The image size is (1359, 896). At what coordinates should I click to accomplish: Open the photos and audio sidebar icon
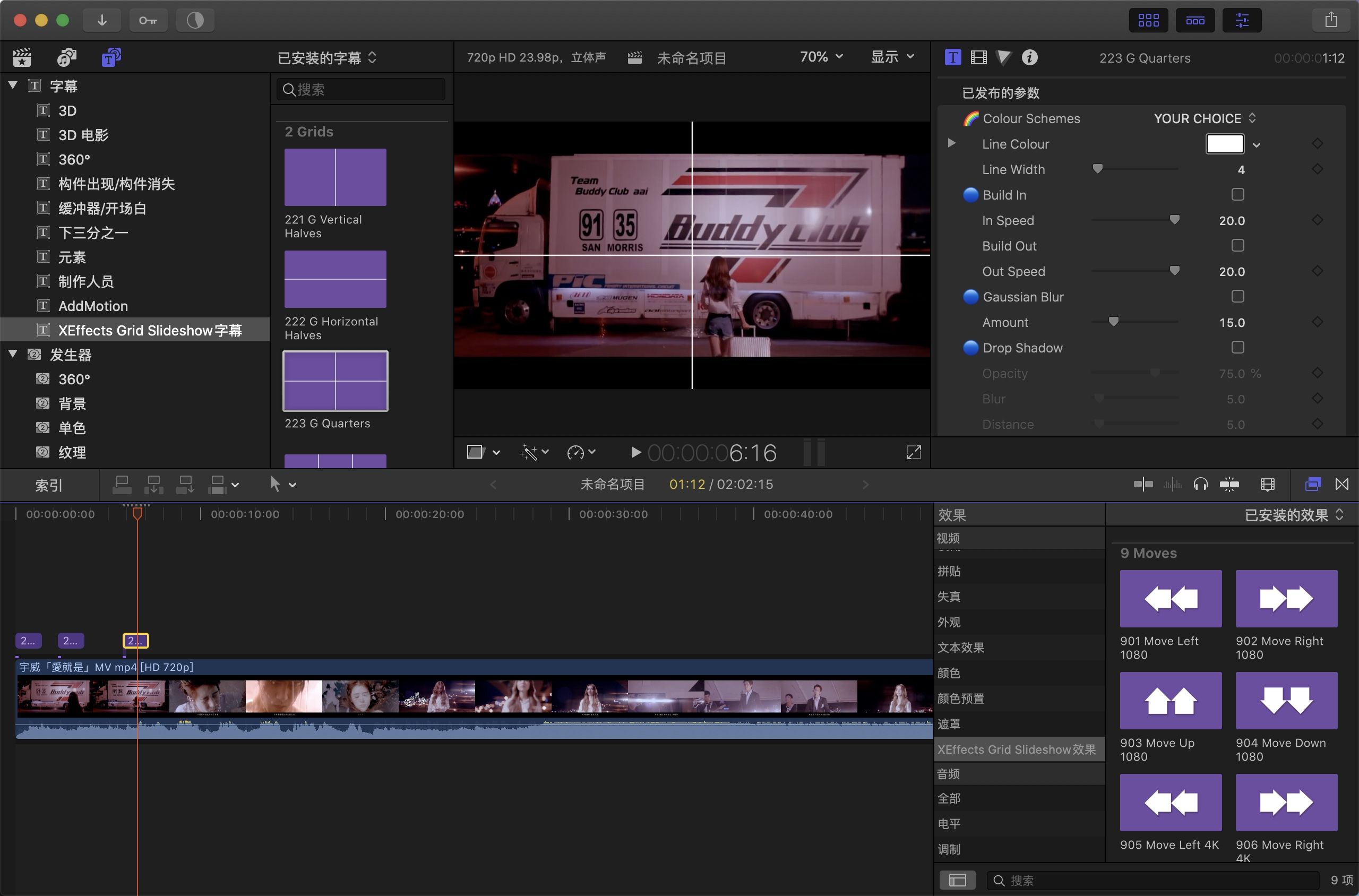click(66, 57)
